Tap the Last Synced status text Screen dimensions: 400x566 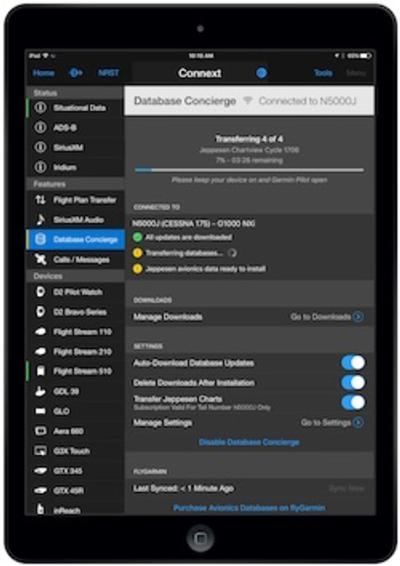click(x=183, y=488)
